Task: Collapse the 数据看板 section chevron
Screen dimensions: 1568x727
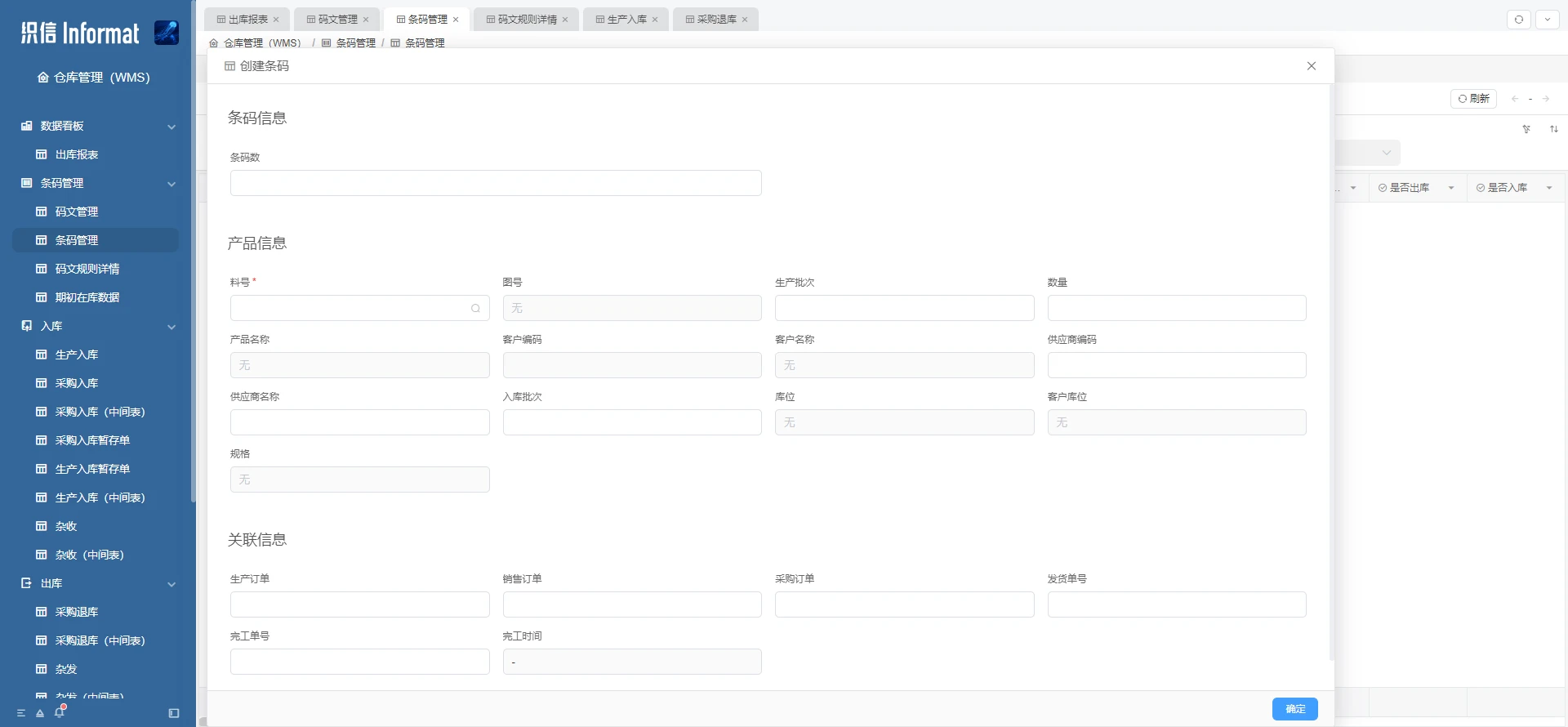Action: pos(171,127)
